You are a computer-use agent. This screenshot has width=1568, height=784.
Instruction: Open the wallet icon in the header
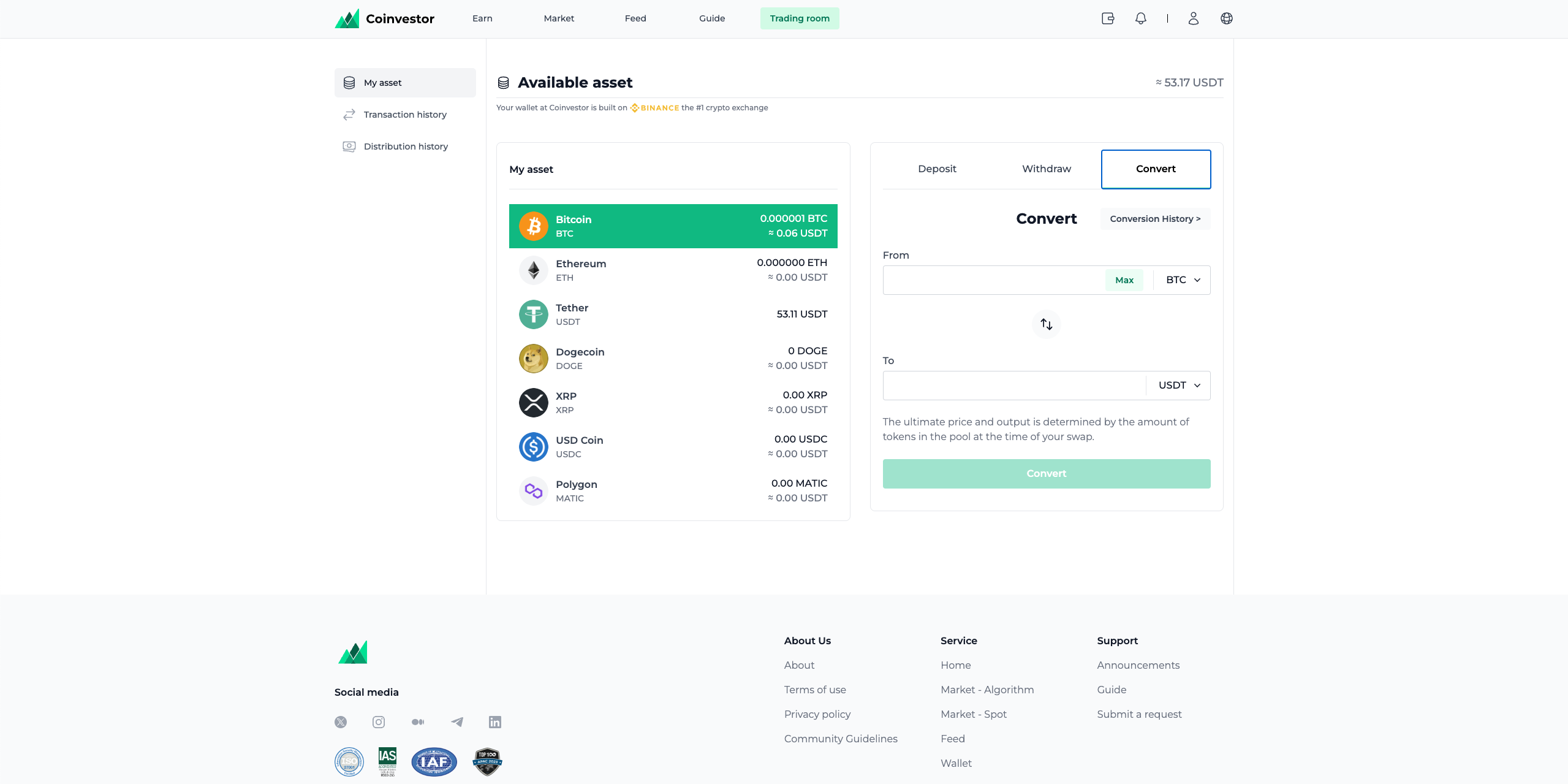point(1108,18)
